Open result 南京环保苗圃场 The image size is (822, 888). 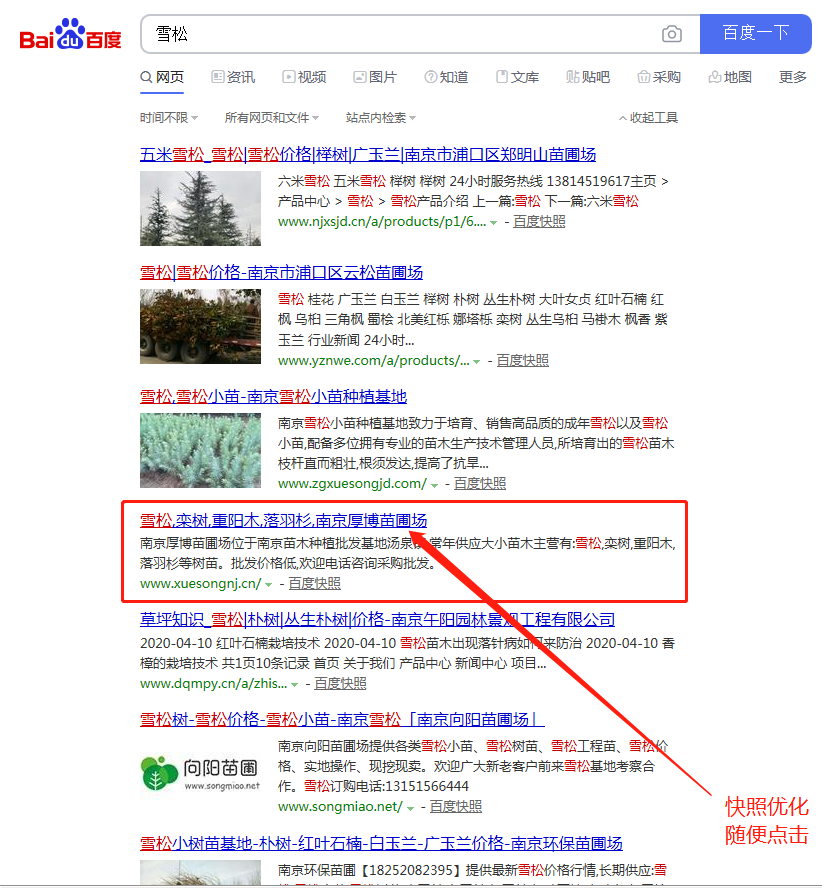pos(381,843)
